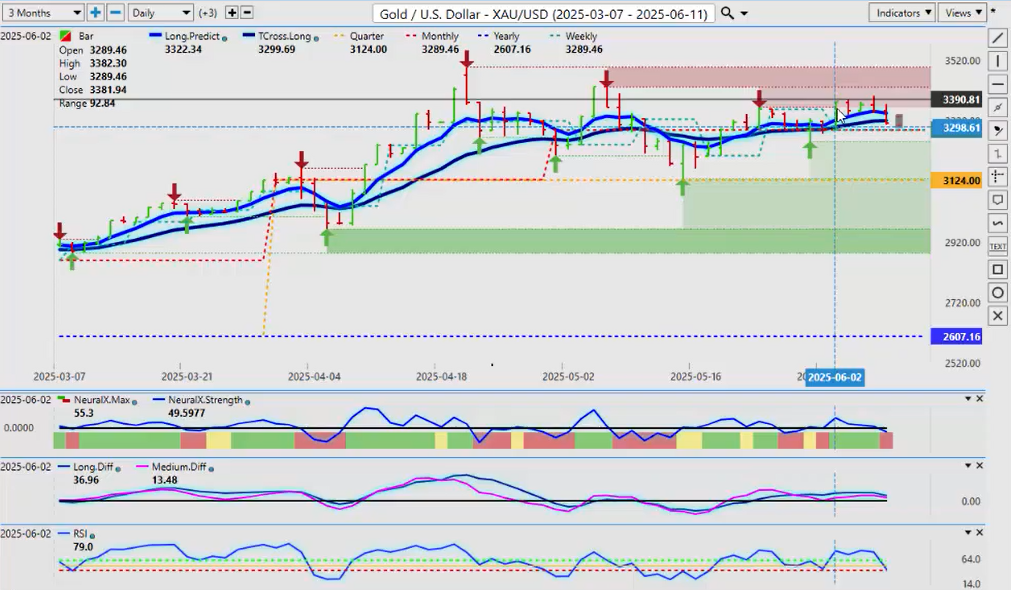Open the Daily interval dropdown
This screenshot has width=1011, height=590.
click(161, 12)
